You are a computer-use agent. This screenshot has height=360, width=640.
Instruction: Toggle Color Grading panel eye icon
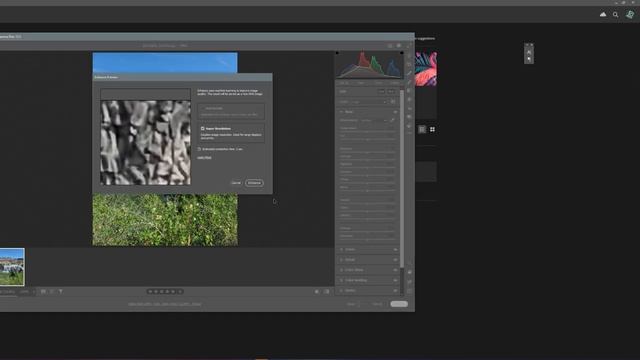[x=395, y=280]
